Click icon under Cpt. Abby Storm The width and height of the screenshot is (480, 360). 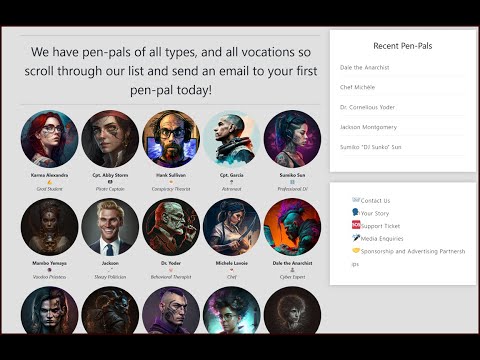pyautogui.click(x=110, y=182)
